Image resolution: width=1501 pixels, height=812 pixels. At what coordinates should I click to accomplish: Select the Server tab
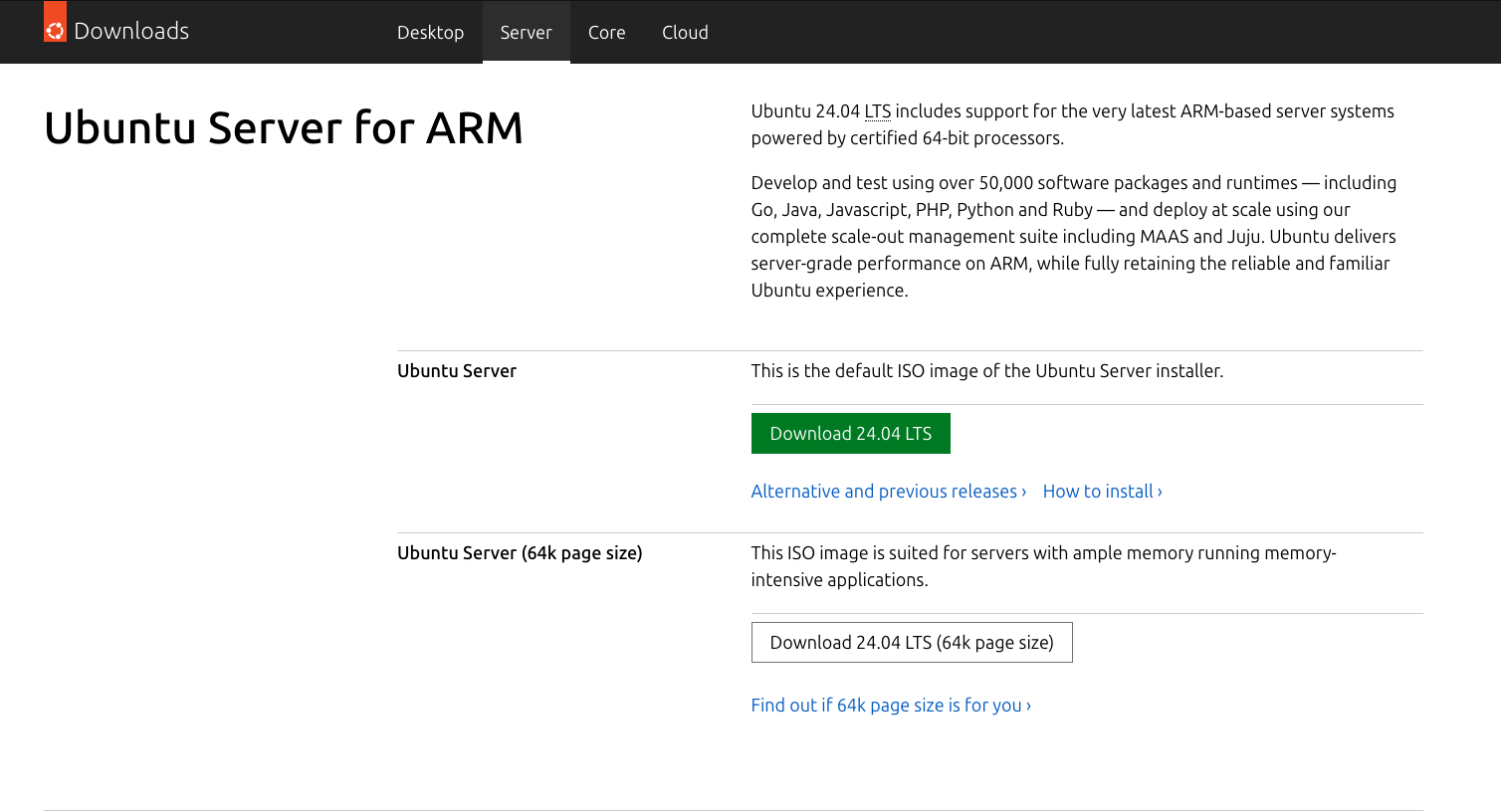(526, 32)
